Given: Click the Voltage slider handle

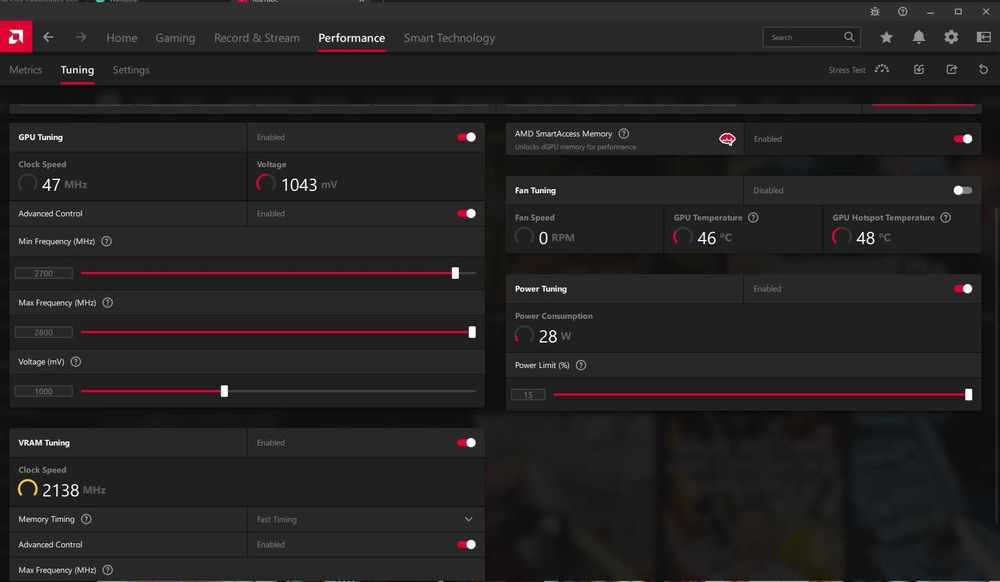Looking at the screenshot, I should (224, 391).
